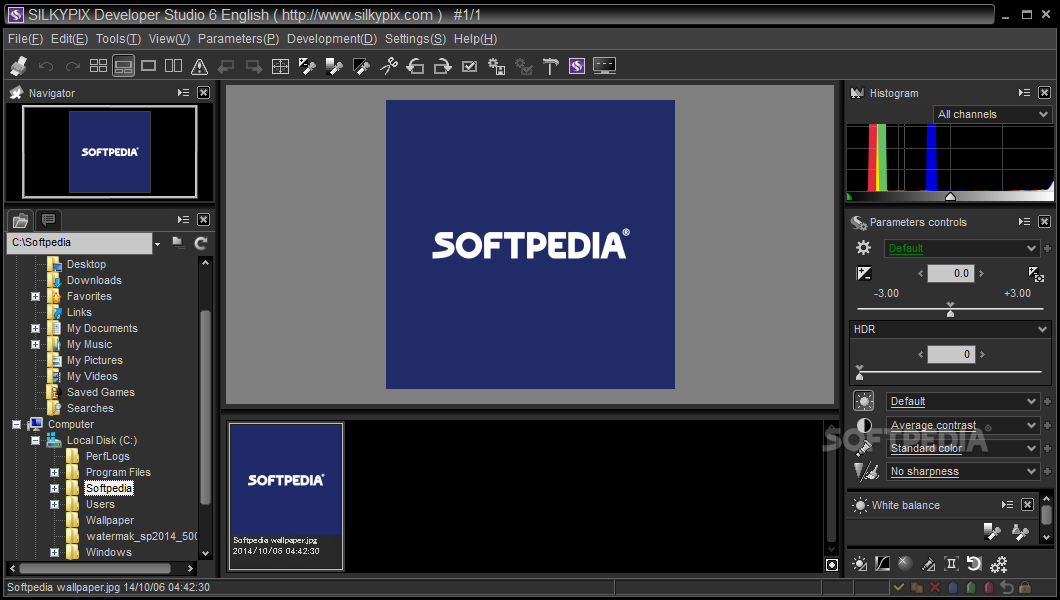The image size is (1060, 600).
Task: Switch to the comments tab icon
Action: click(x=48, y=220)
